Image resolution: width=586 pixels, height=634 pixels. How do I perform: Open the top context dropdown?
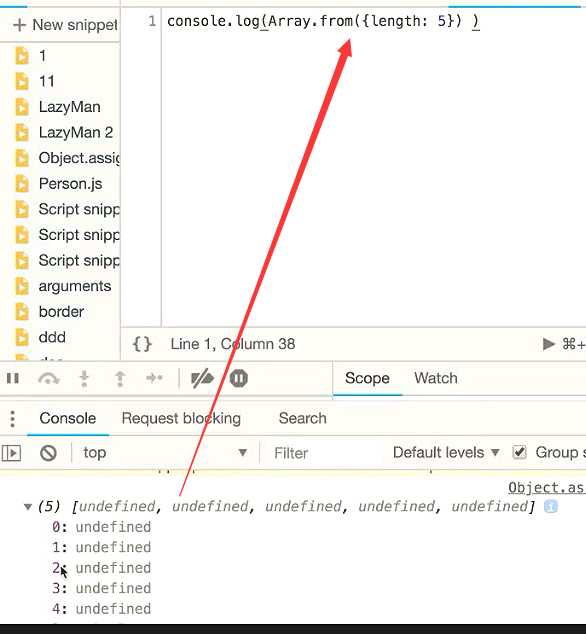tap(165, 453)
